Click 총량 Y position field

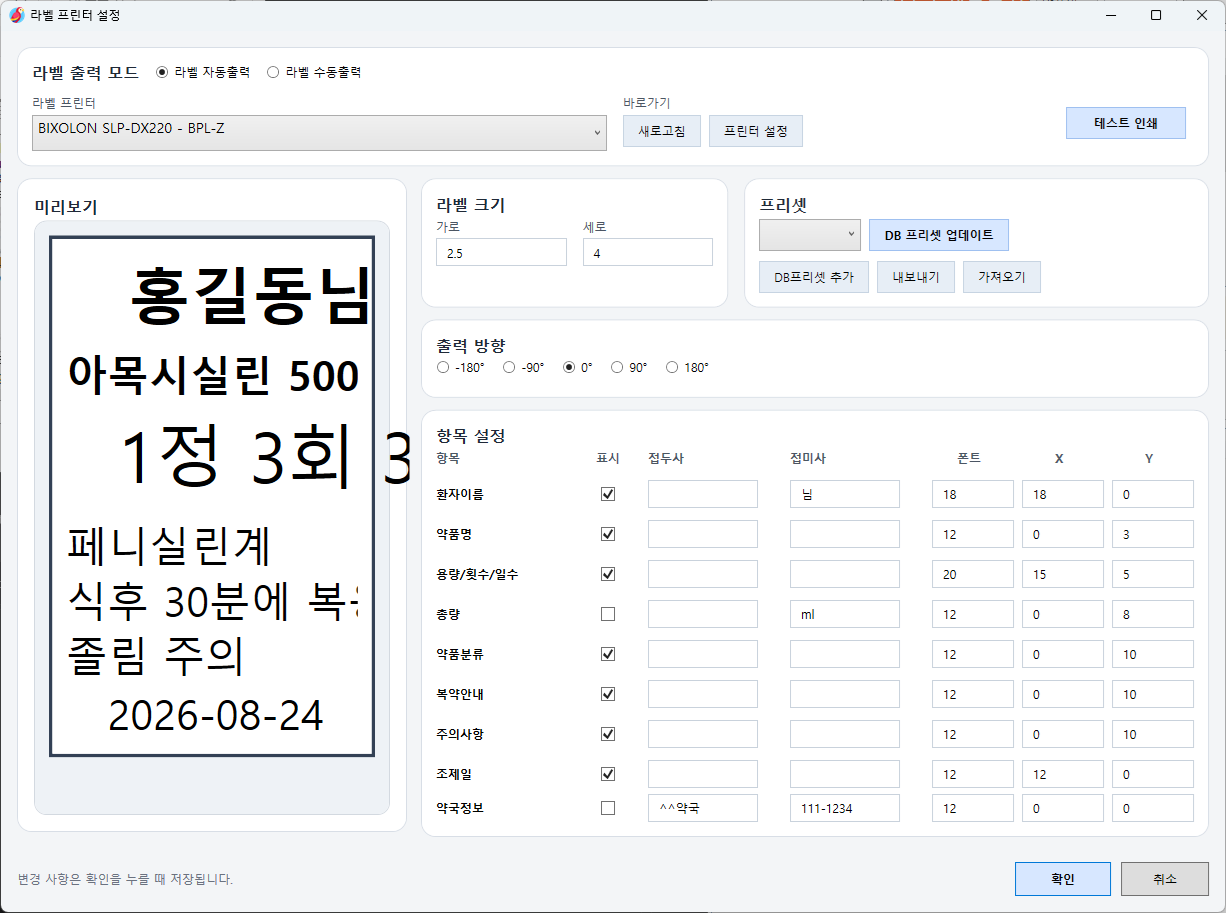coord(1153,614)
